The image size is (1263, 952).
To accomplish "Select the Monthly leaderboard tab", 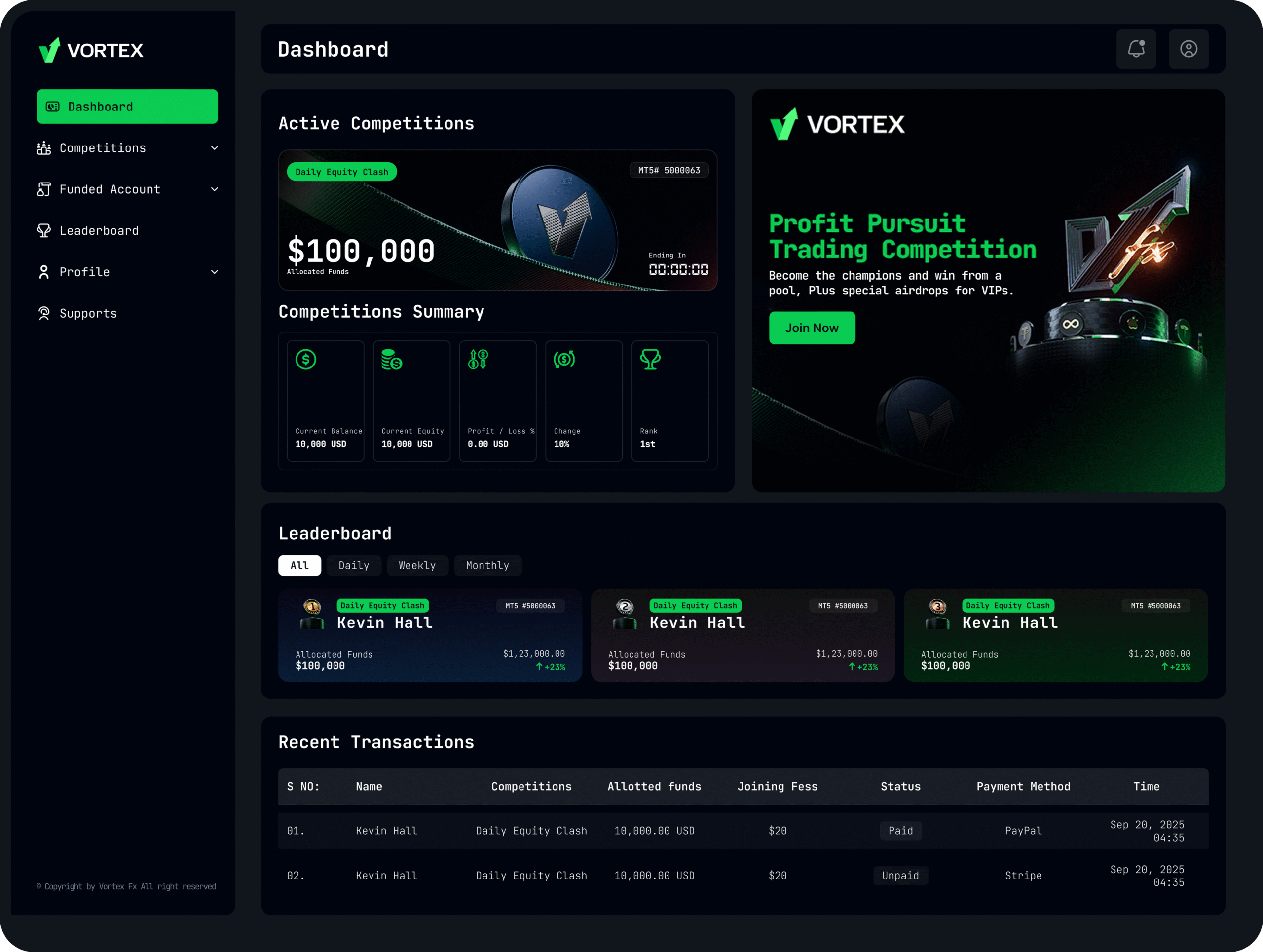I will [x=487, y=566].
